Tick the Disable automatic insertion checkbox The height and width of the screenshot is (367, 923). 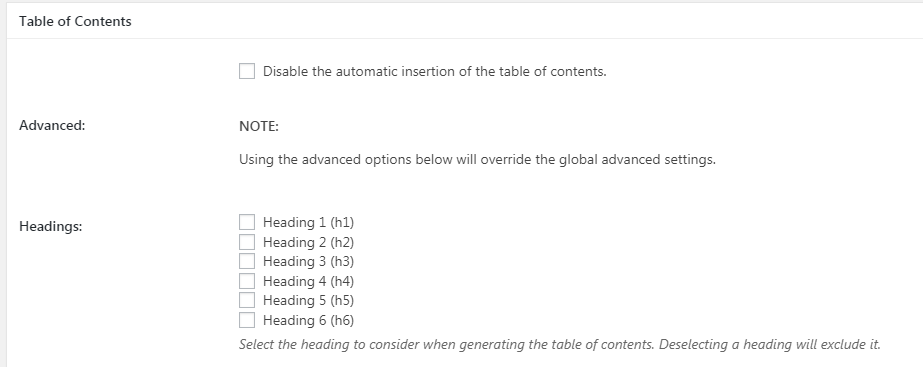pos(247,71)
